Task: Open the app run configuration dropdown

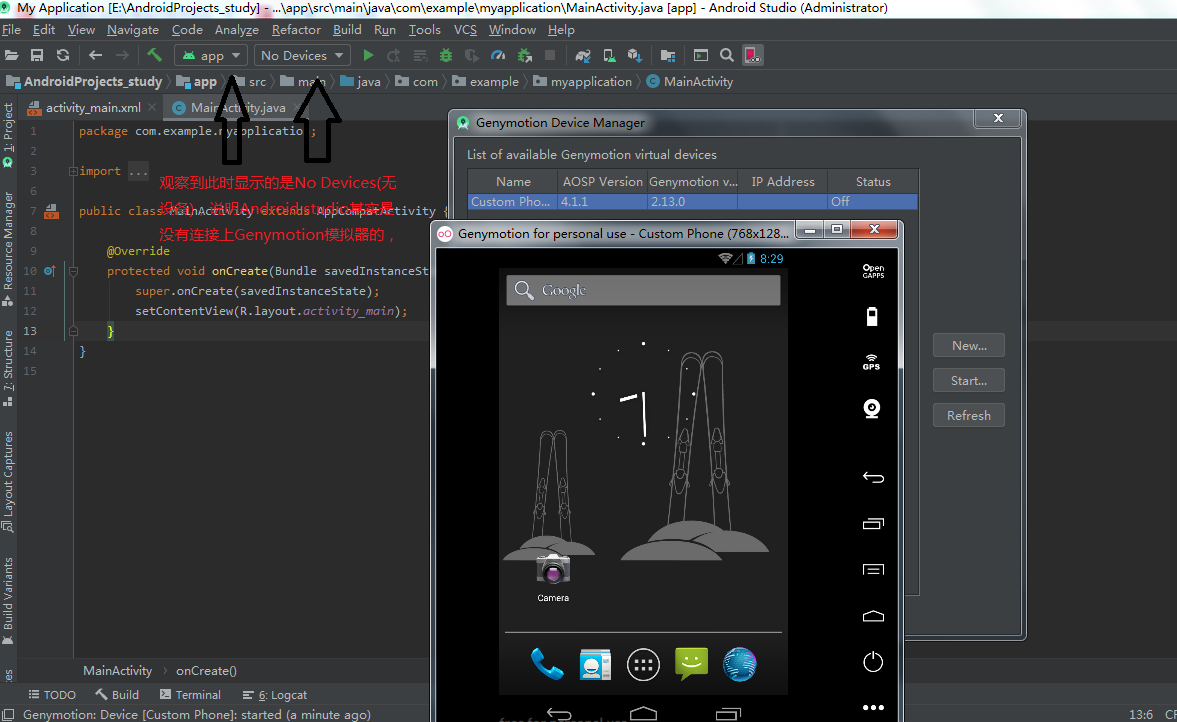Action: pyautogui.click(x=210, y=55)
